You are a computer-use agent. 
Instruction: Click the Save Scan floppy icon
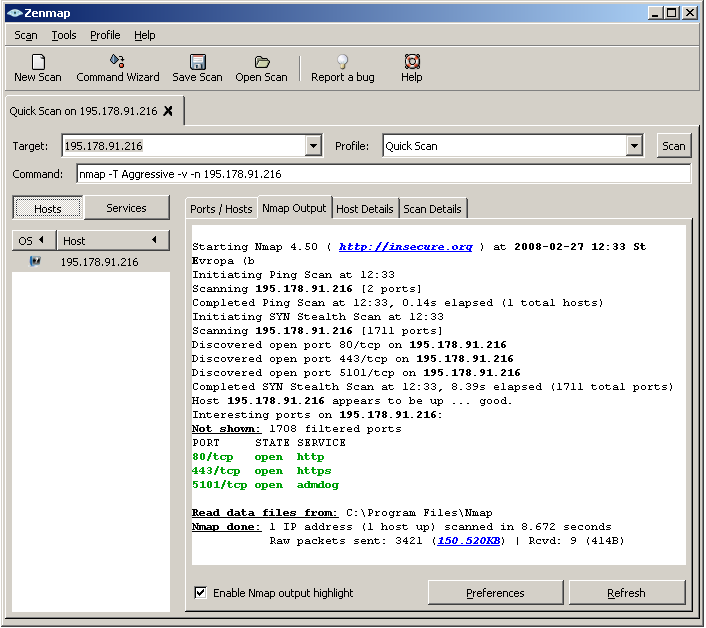point(198,62)
